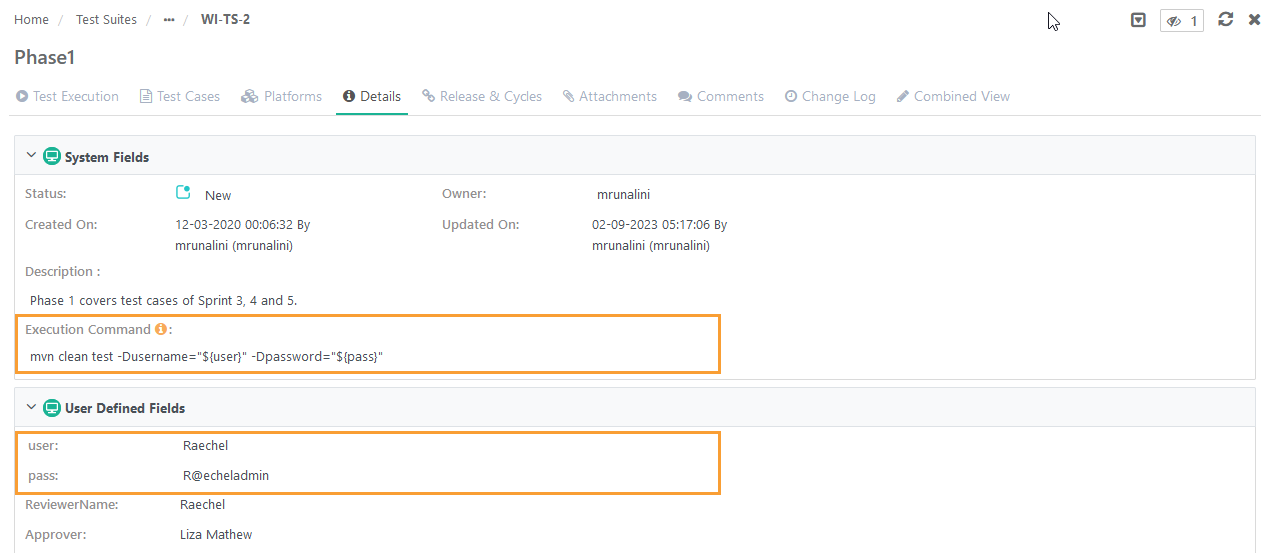Screen dimensions: 1265x553
Task: Switch to the Platforms tab
Action: [282, 97]
